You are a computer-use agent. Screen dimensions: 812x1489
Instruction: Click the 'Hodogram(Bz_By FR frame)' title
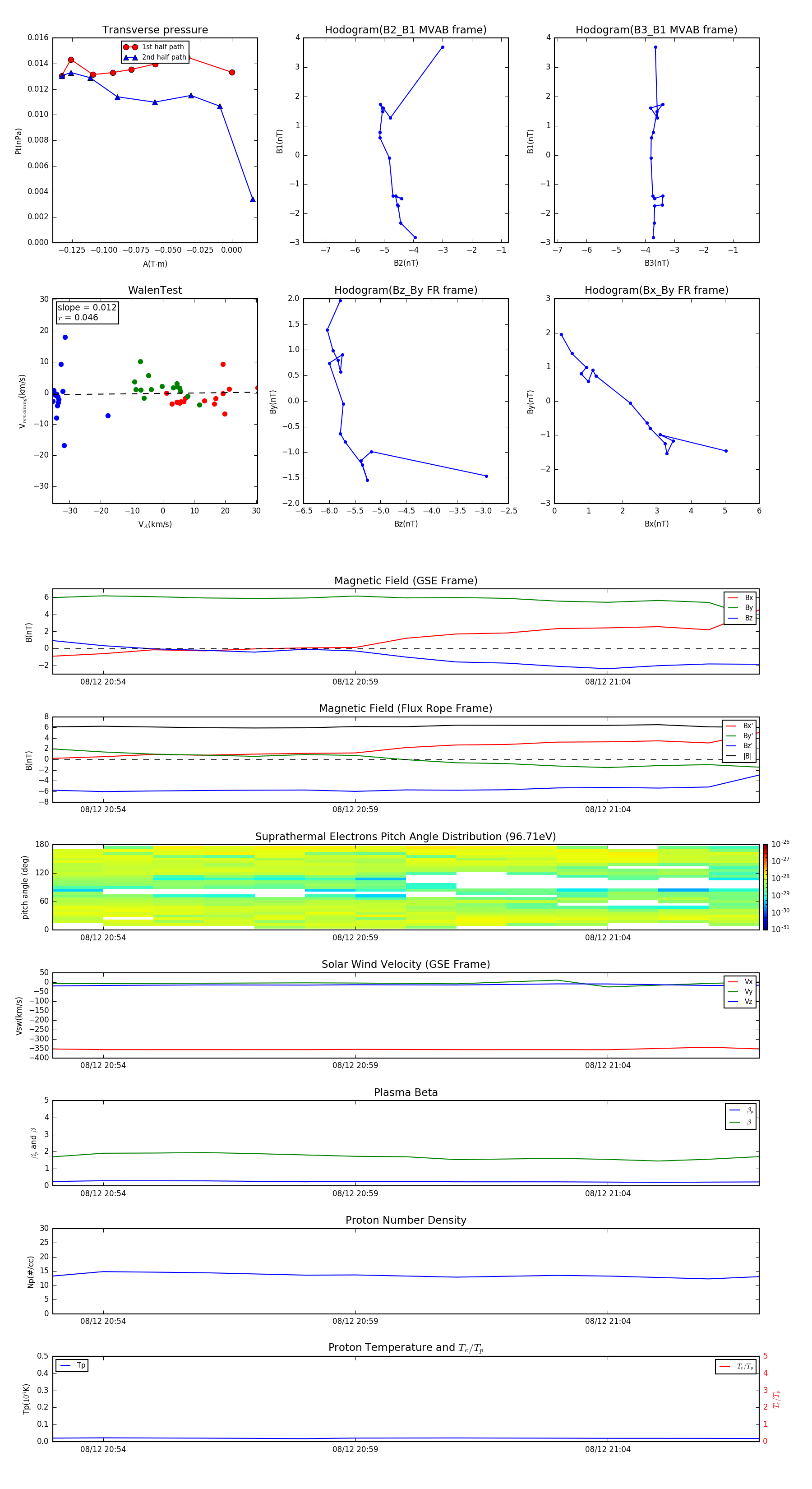point(406,290)
